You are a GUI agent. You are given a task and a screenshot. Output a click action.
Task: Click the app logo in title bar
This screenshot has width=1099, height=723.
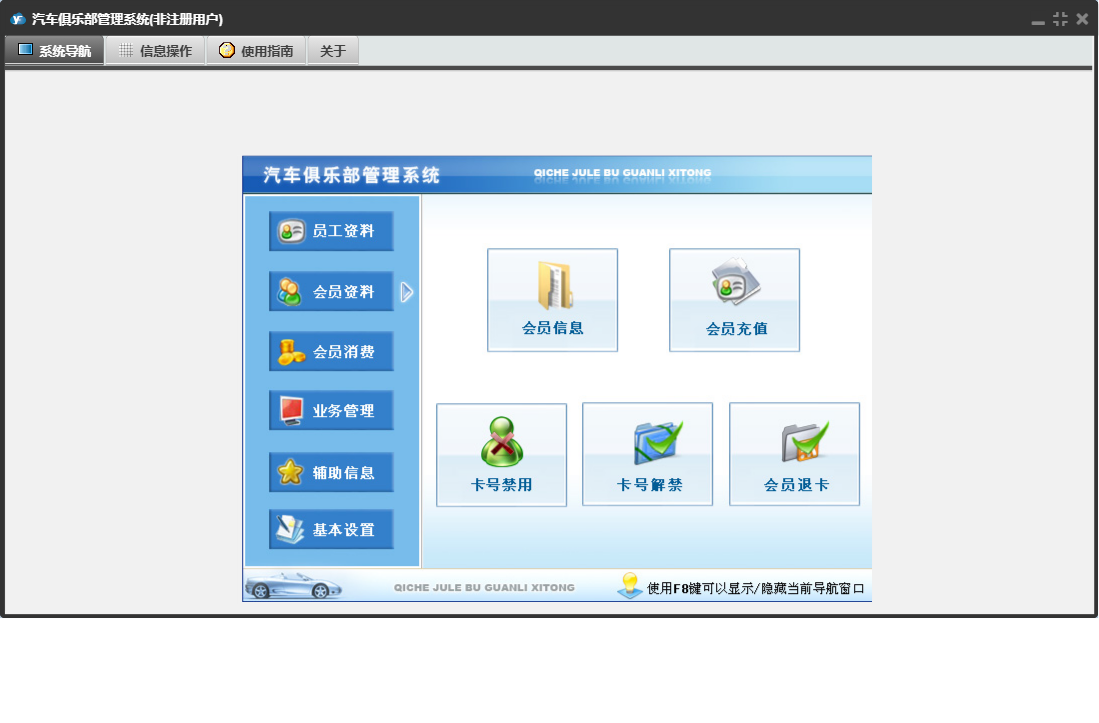18,19
